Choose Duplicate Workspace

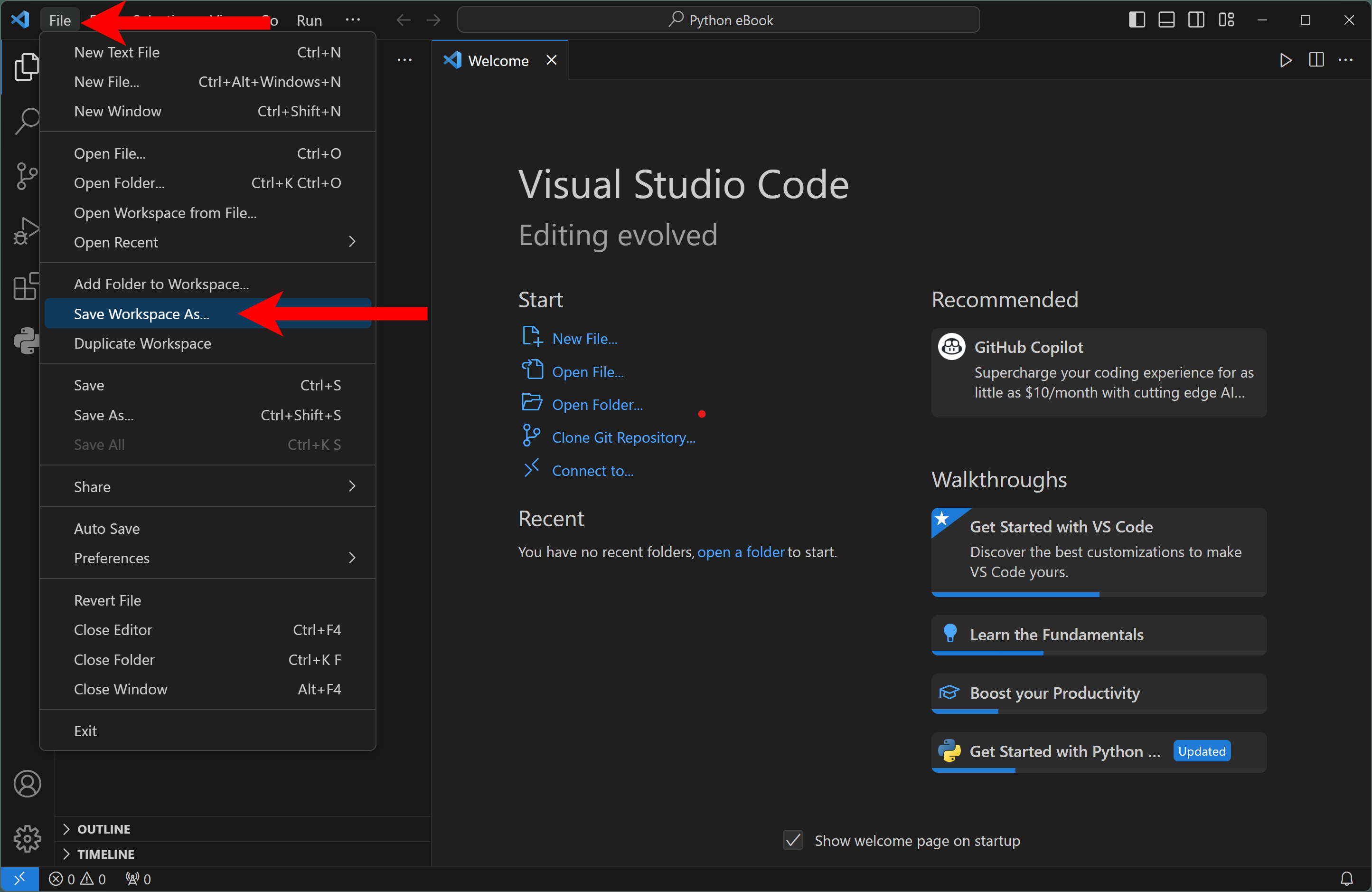pyautogui.click(x=207, y=344)
